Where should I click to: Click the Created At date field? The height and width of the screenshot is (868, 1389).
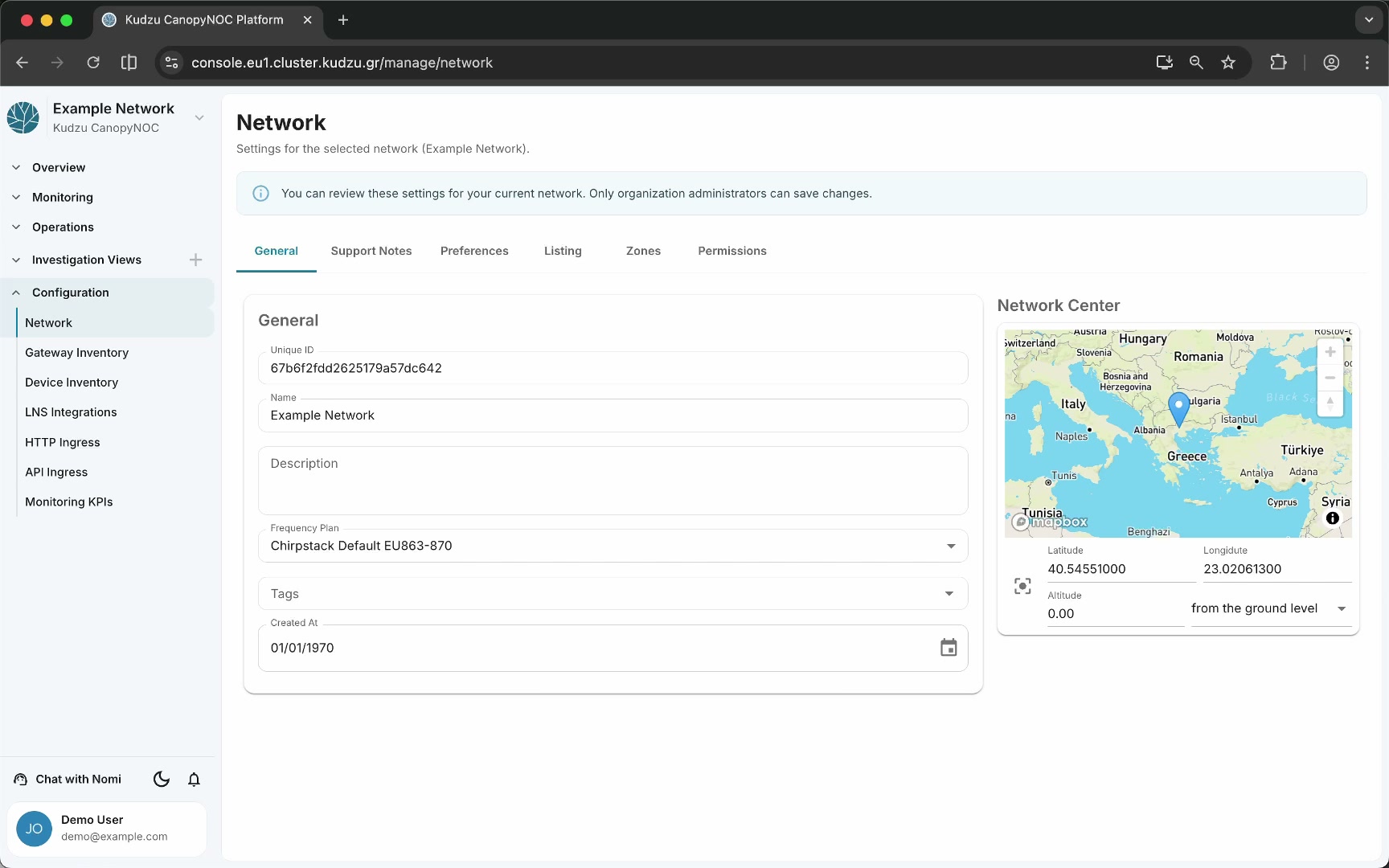(x=613, y=648)
